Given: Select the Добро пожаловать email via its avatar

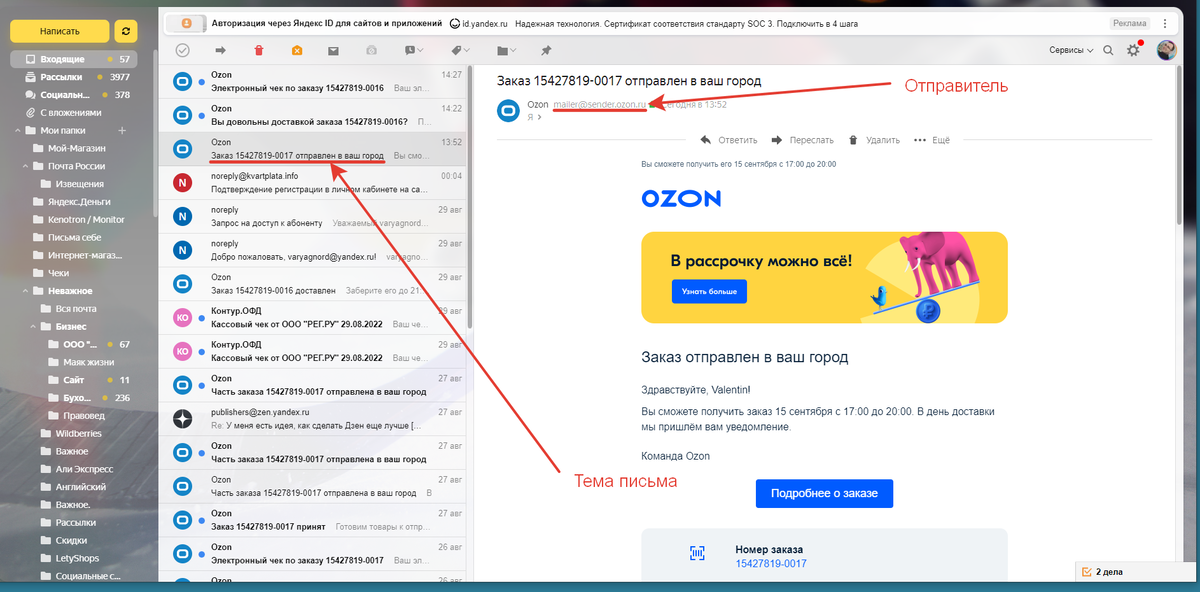Looking at the screenshot, I should [182, 250].
